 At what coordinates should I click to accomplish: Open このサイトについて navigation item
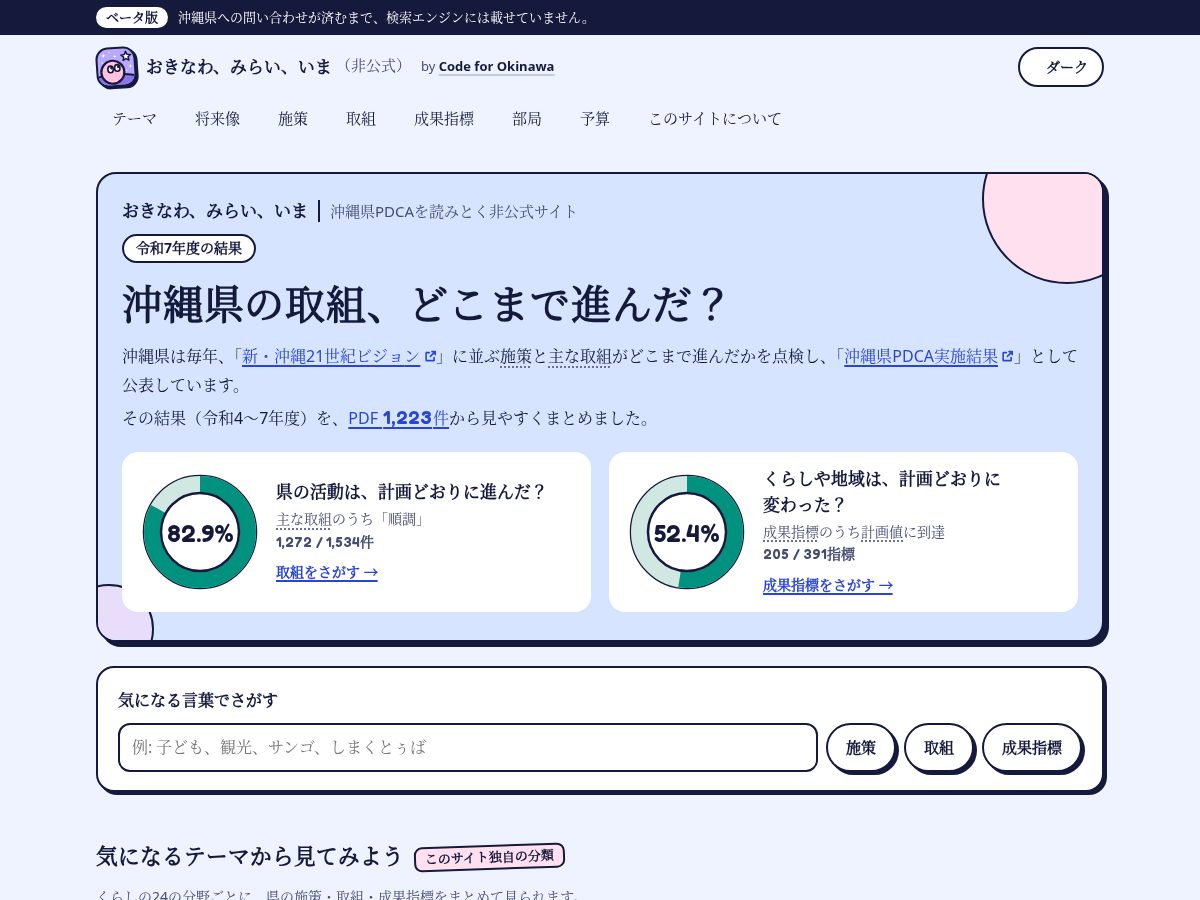coord(715,118)
